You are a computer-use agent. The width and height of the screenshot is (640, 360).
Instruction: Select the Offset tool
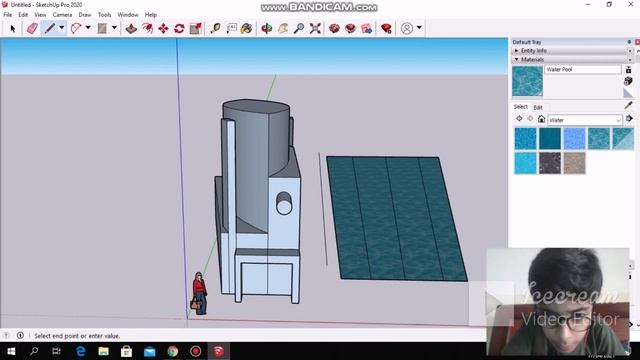[x=147, y=28]
